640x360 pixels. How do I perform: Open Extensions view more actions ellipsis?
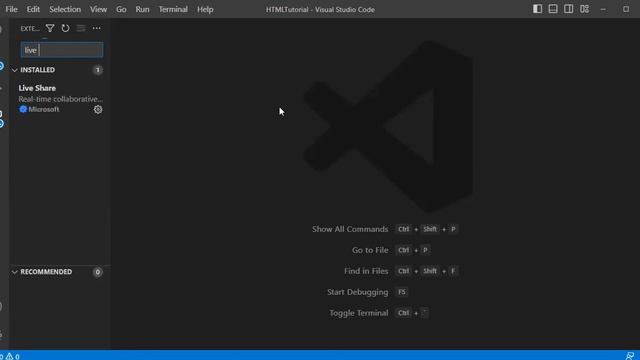pyautogui.click(x=96, y=28)
